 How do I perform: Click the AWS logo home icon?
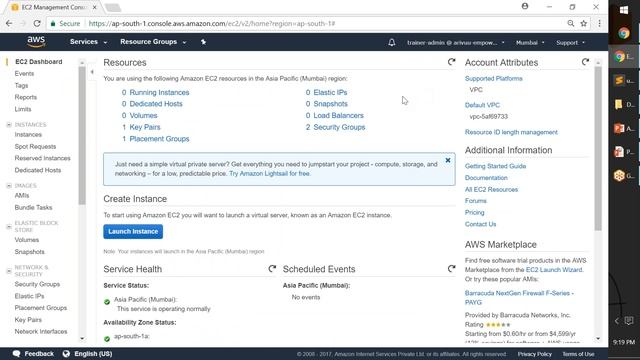point(36,42)
